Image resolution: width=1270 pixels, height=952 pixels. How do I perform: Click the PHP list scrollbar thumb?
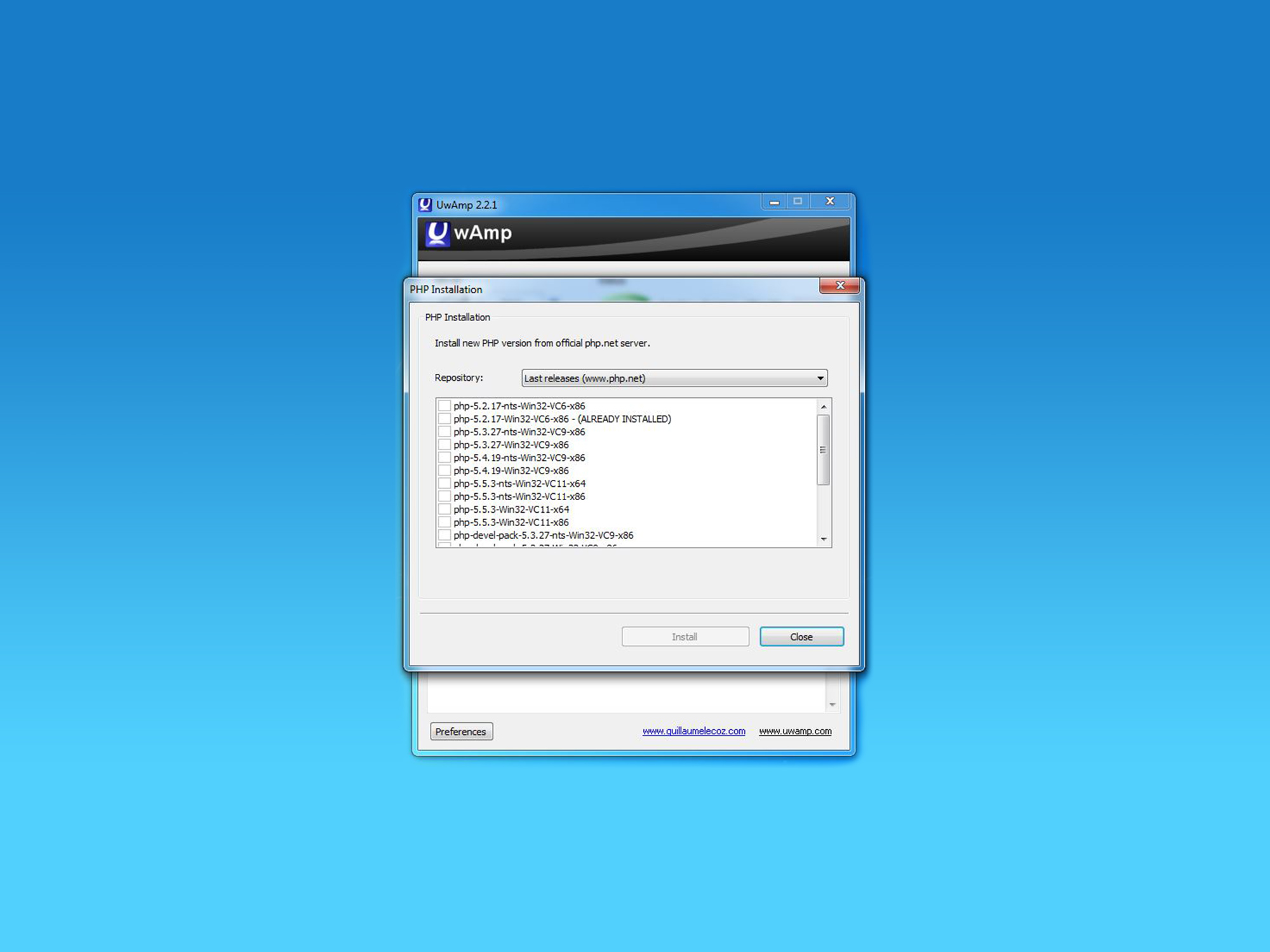coord(823,449)
